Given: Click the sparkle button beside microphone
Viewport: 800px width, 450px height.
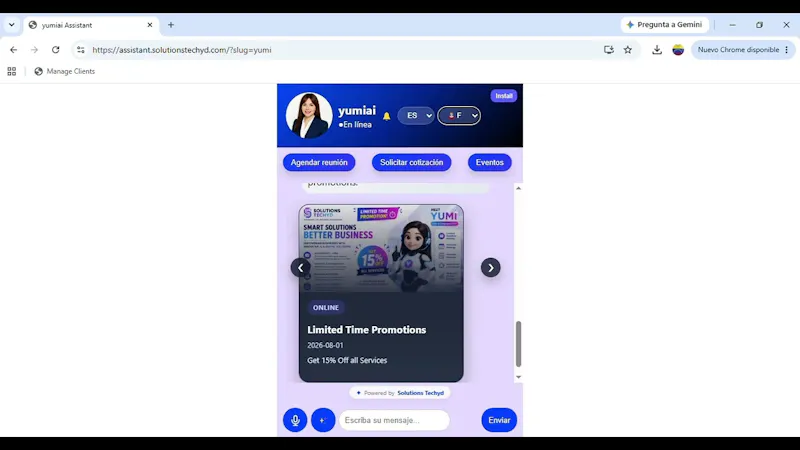Looking at the screenshot, I should point(323,420).
